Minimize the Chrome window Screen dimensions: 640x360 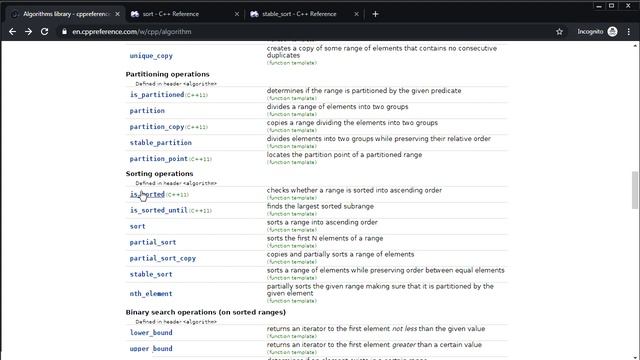(598, 6)
